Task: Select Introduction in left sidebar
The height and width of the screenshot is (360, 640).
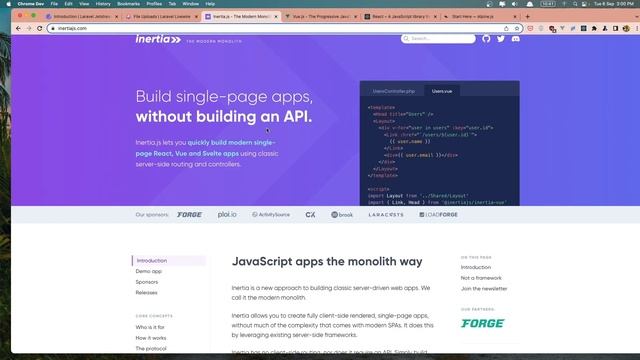Action: coord(169,260)
